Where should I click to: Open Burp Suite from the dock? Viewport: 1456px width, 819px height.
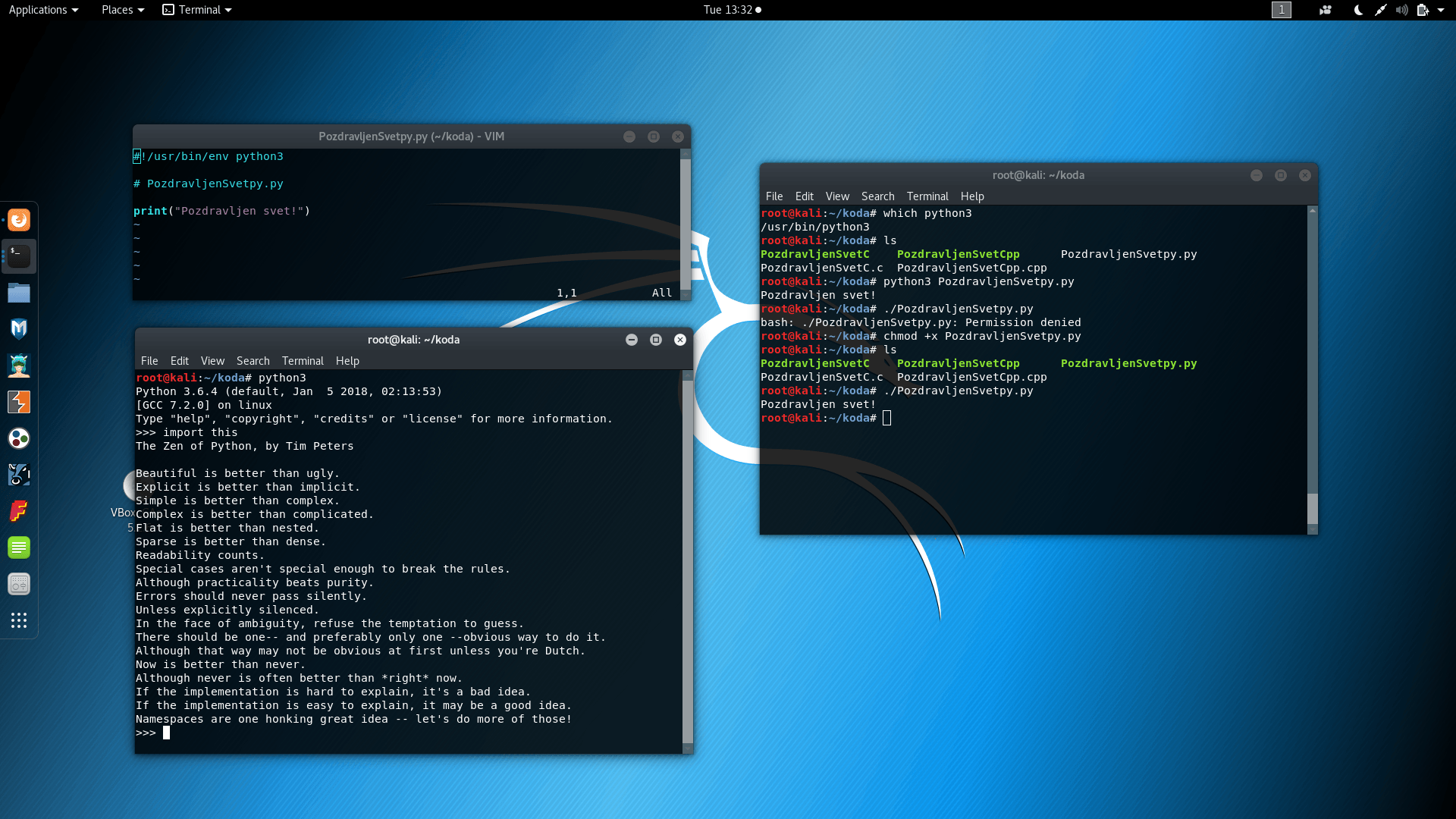[19, 402]
